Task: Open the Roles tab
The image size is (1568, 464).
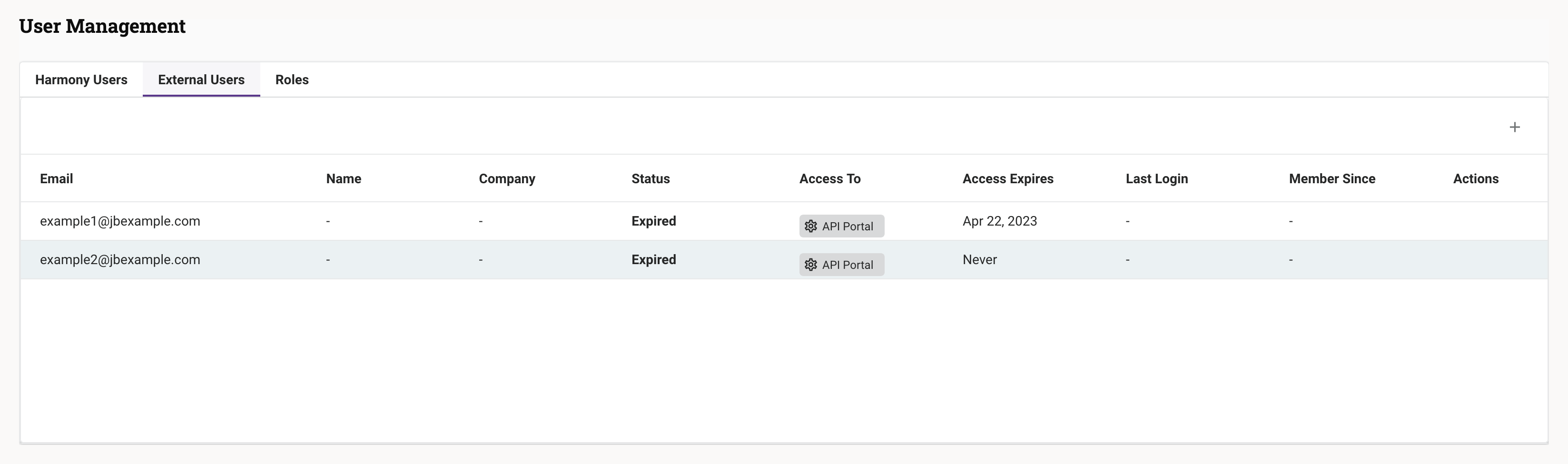Action: coord(292,80)
